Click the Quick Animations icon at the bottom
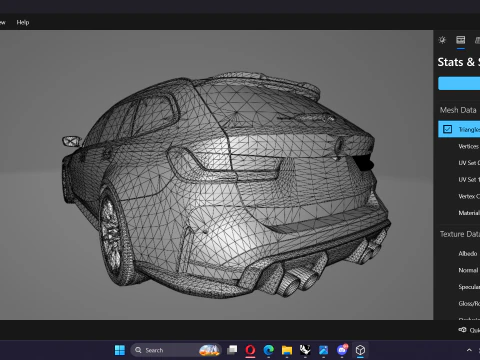 462,330
